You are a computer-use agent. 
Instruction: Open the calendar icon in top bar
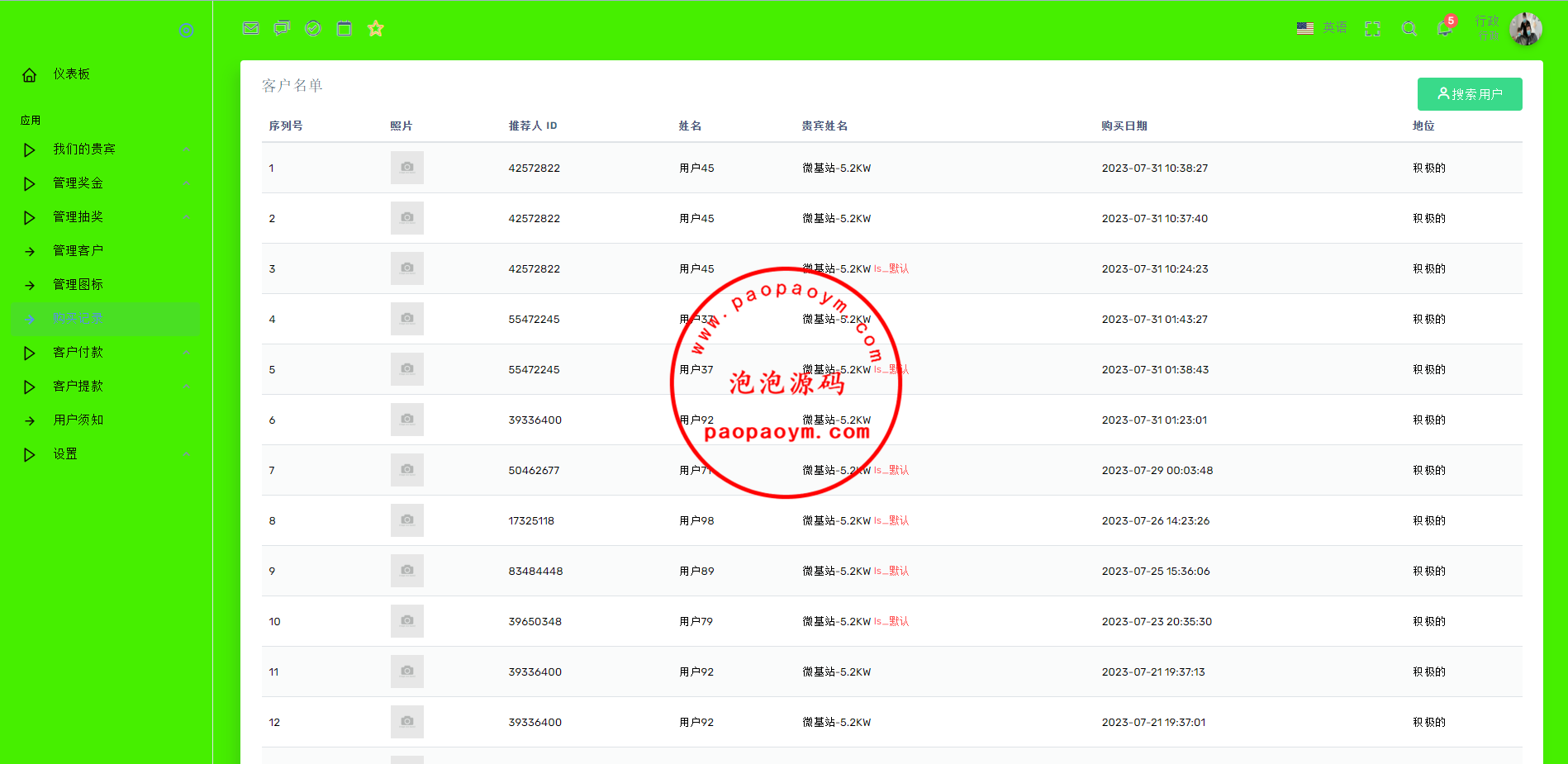tap(344, 29)
